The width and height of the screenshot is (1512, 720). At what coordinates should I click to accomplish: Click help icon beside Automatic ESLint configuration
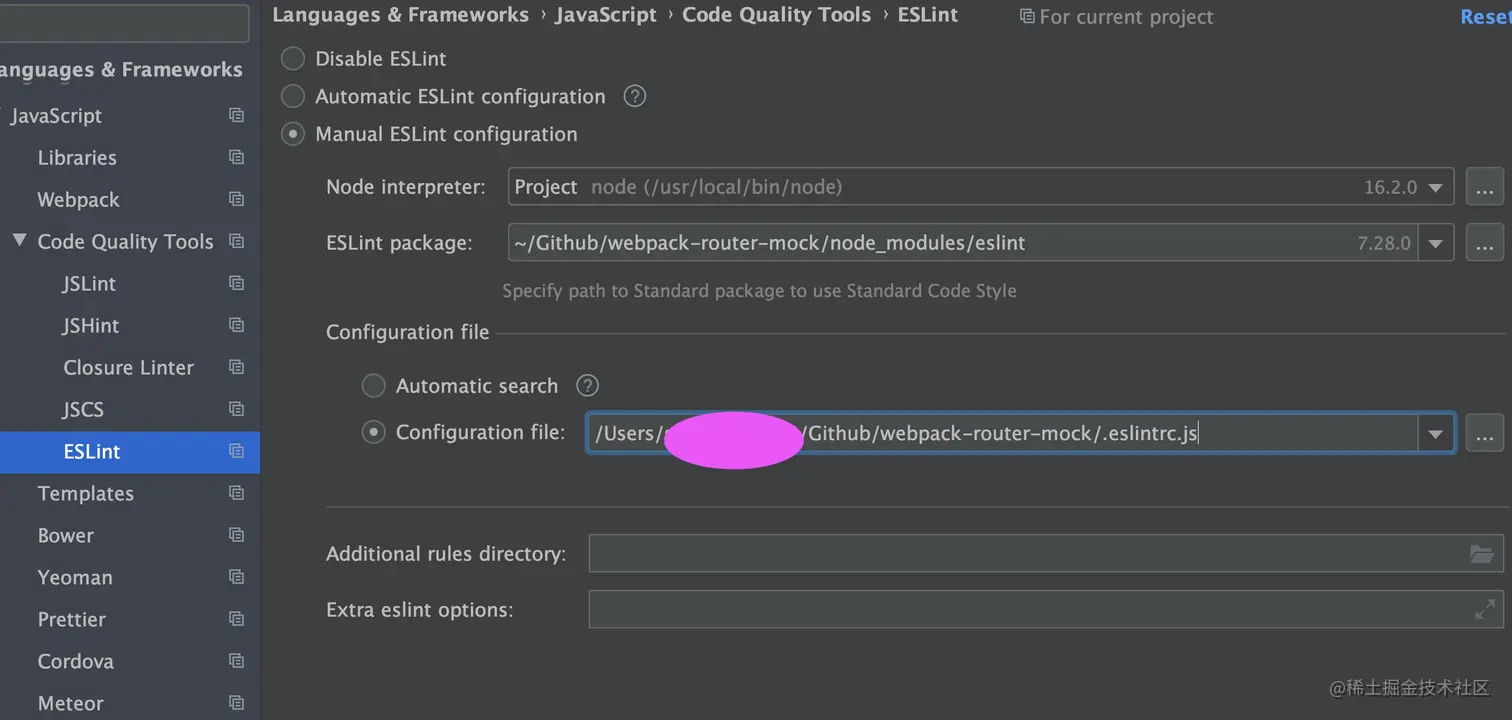click(634, 97)
